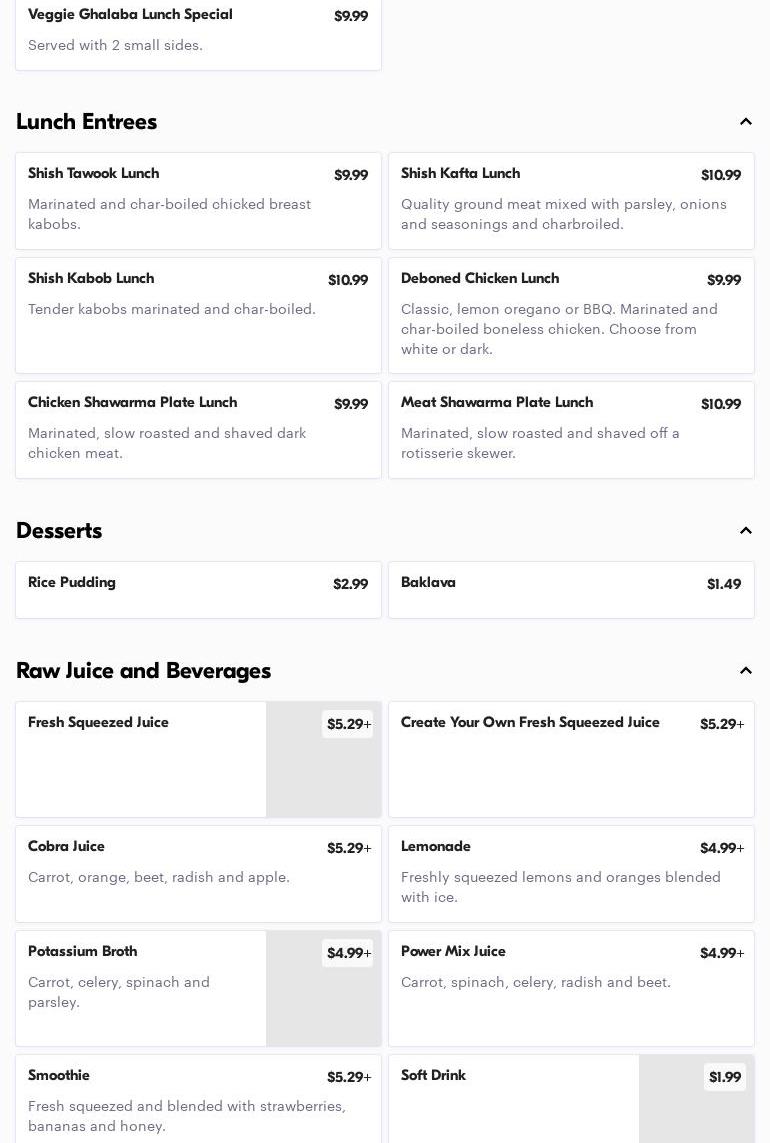
Task: Choose the Lemonade beverage
Action: 571,873
